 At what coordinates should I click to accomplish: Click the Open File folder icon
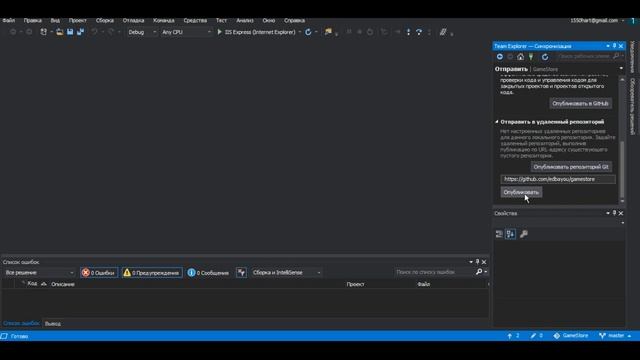60,32
